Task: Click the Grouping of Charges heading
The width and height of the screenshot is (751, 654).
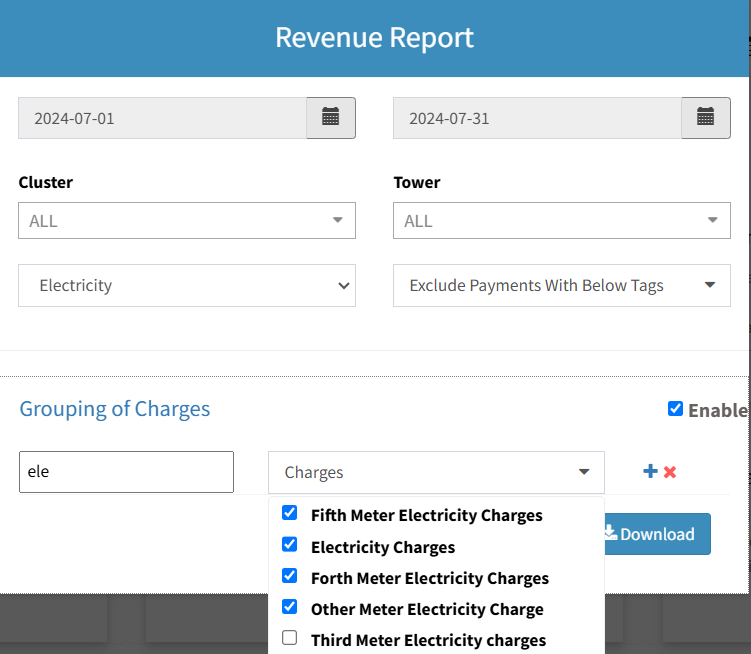Action: click(x=115, y=409)
